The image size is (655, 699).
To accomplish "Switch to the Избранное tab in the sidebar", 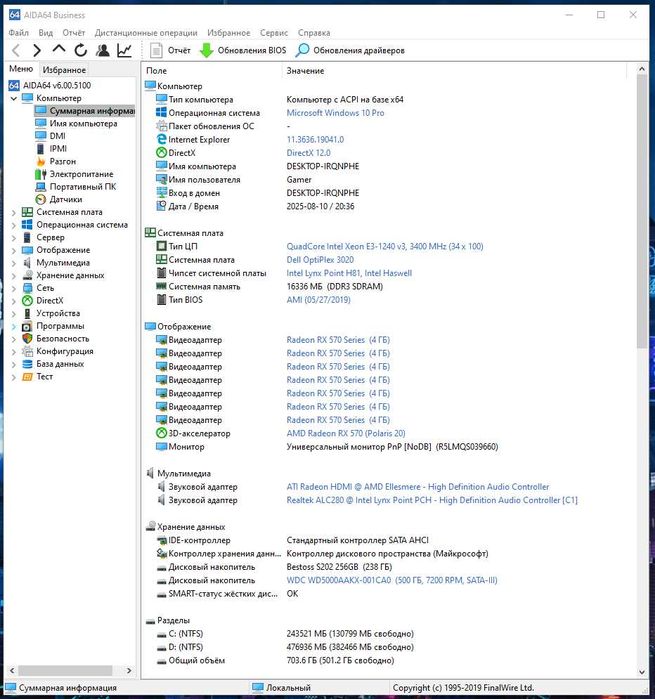I will (64, 70).
